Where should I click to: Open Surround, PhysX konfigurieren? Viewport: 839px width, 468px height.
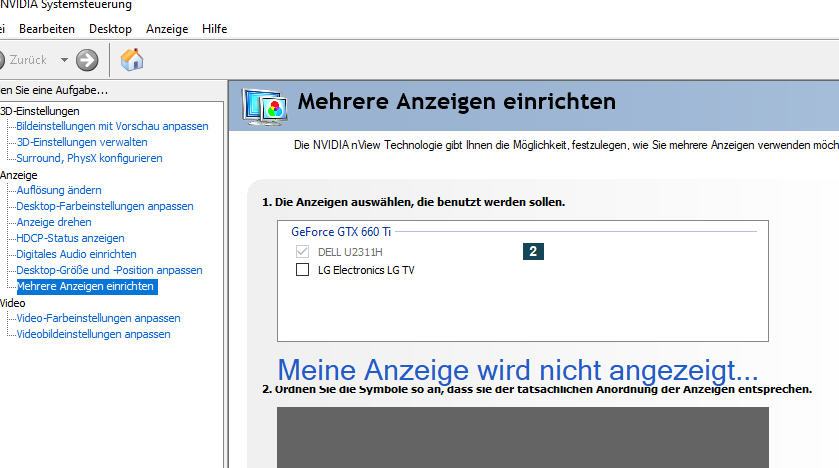coord(89,158)
